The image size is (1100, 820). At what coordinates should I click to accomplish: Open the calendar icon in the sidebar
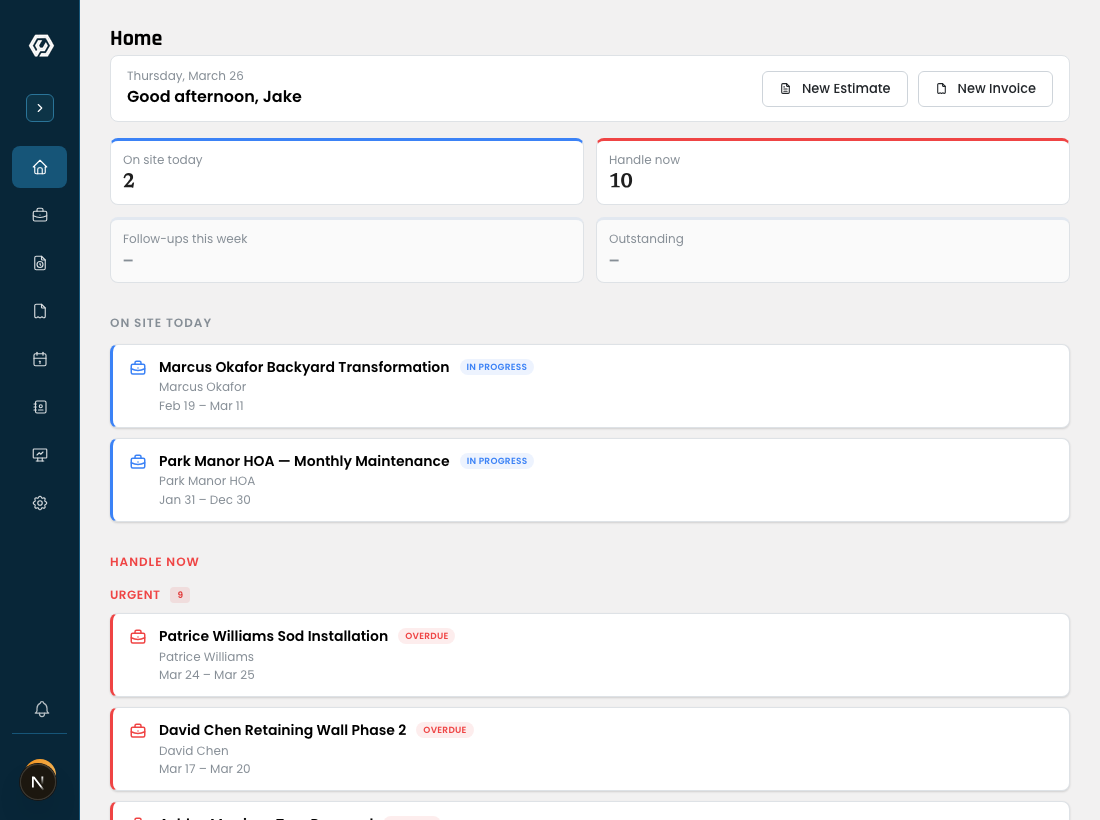40,359
